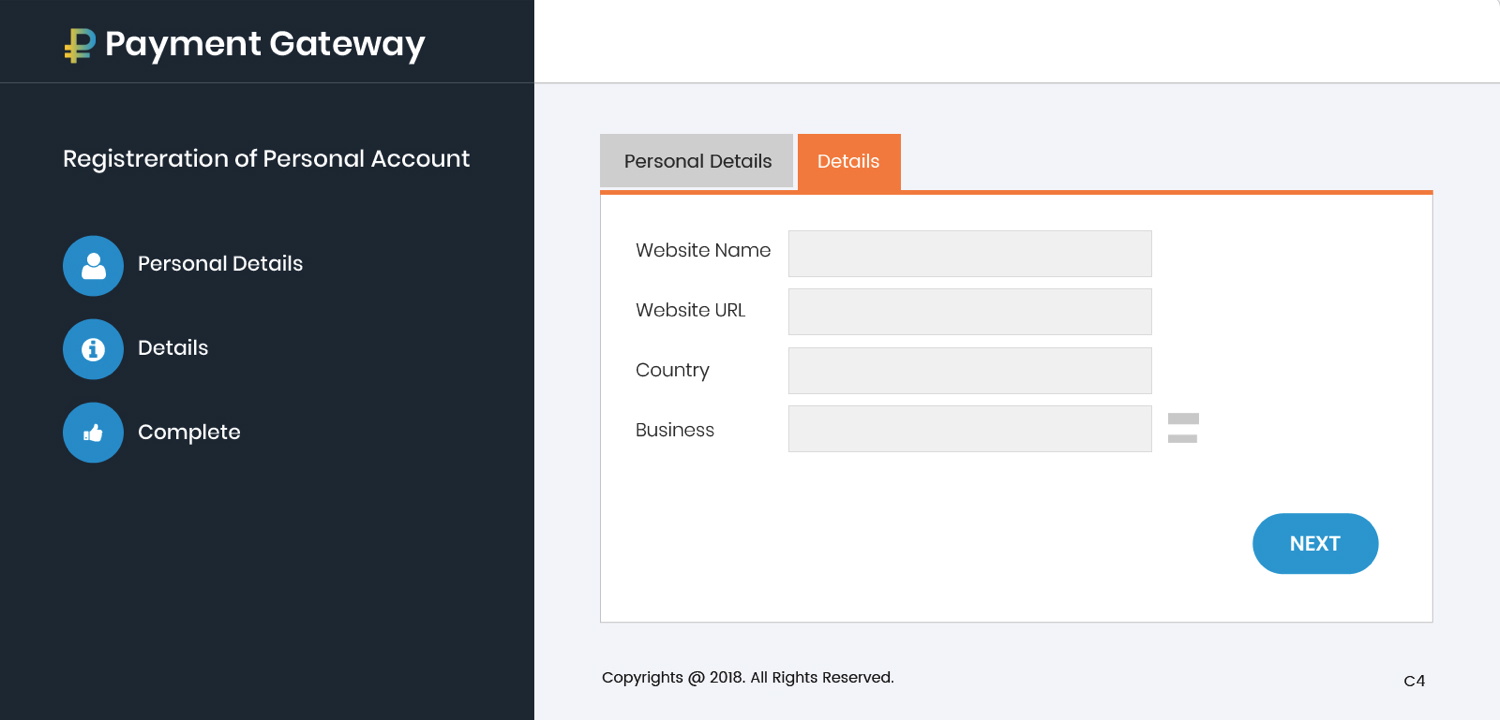This screenshot has width=1500, height=720.
Task: Click the Complete thumbs-up icon
Action: 93,433
